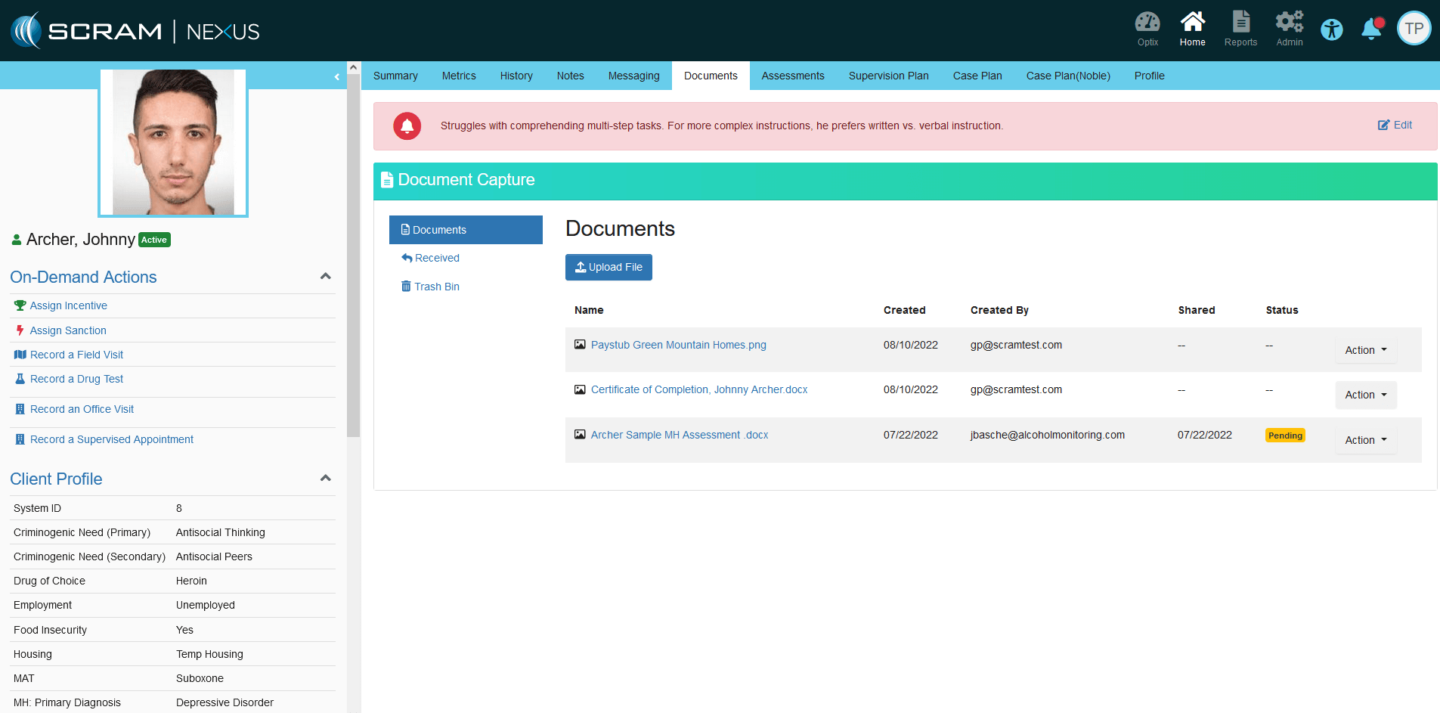Click the Upload File button
This screenshot has height=713, width=1440.
608,267
